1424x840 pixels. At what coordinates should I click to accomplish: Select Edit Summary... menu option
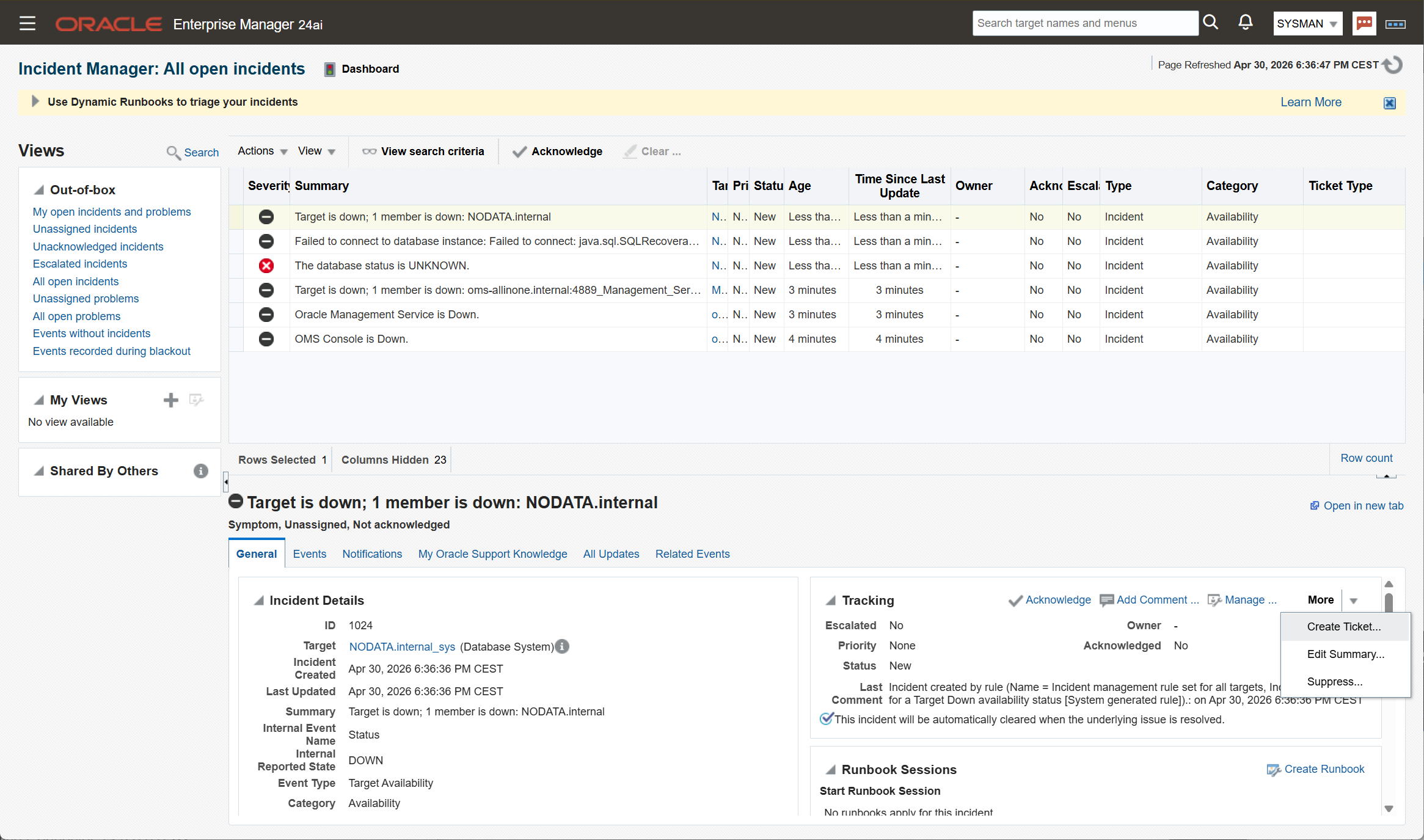point(1346,654)
